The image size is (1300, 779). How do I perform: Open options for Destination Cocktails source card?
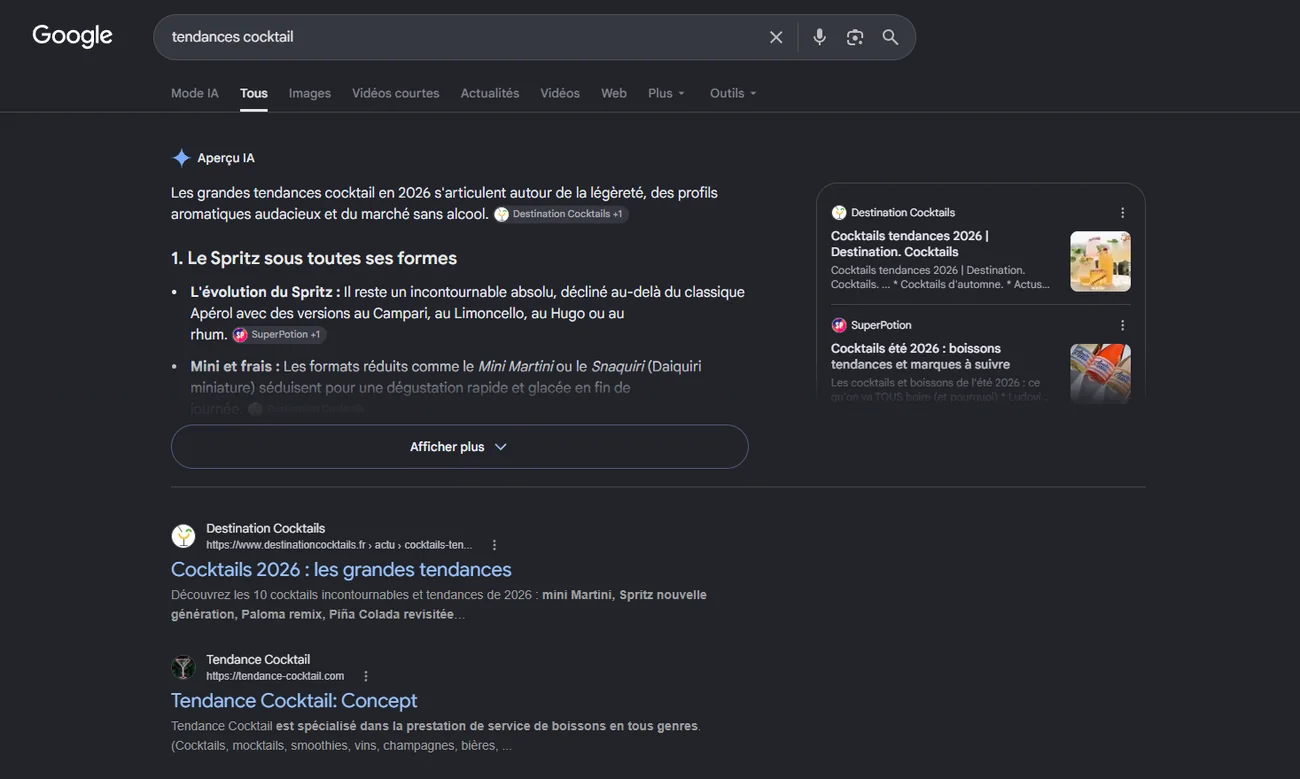tap(1122, 213)
